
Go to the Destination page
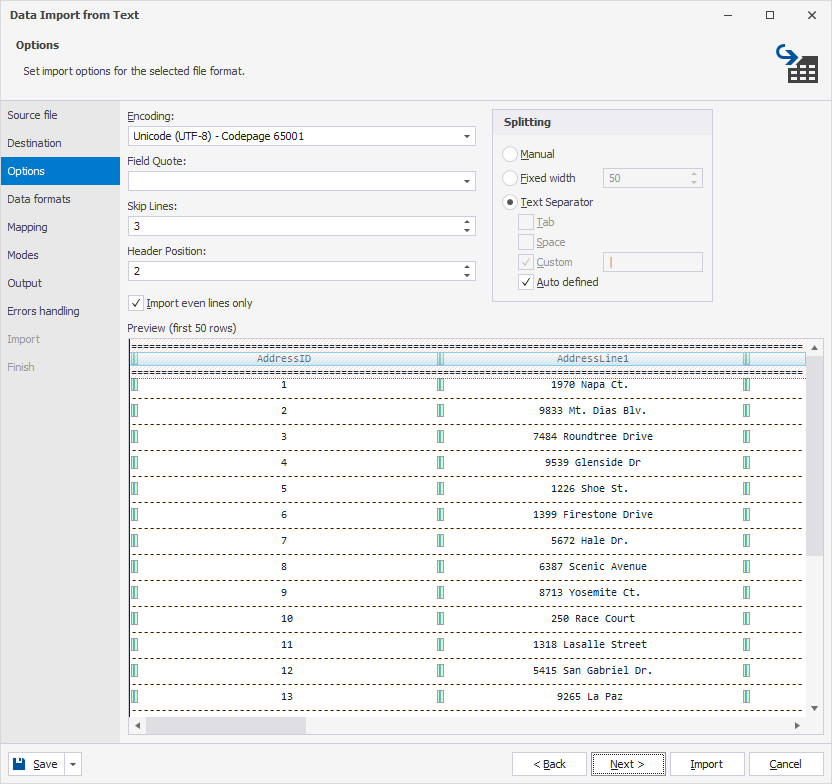(x=60, y=143)
